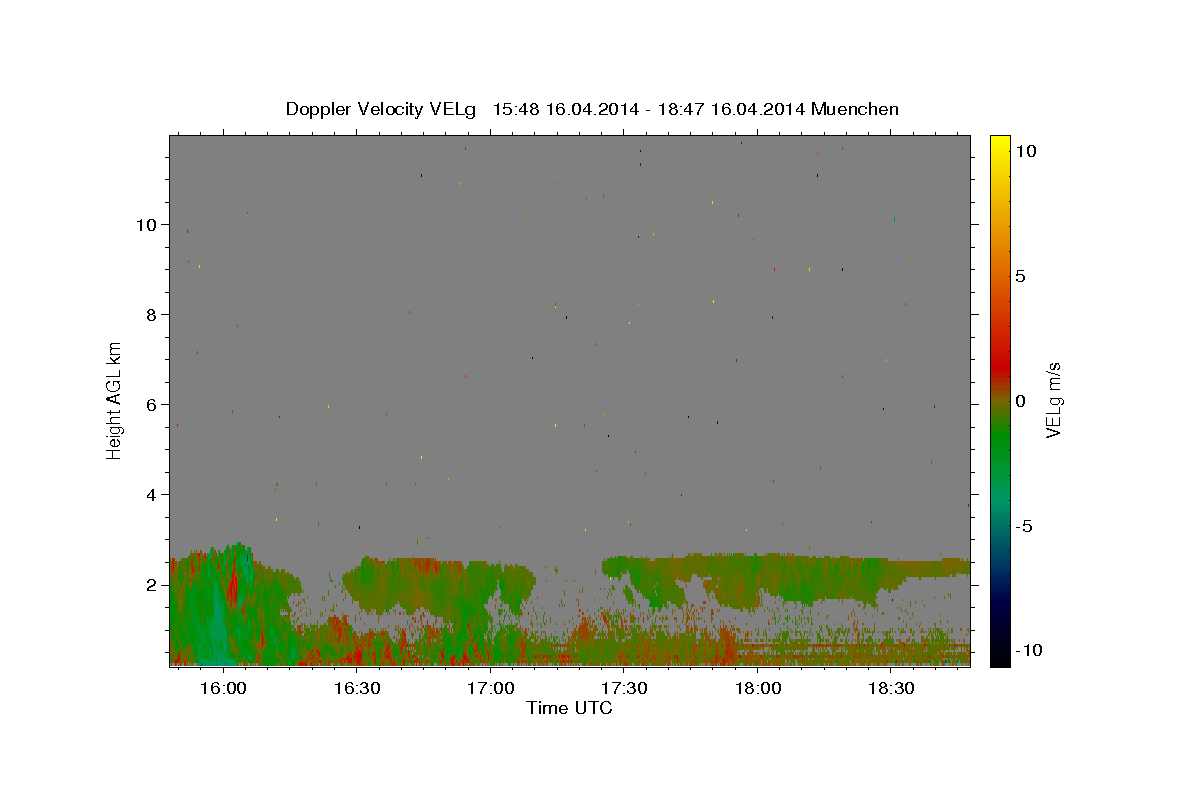Click the '17:00' time tick label
The image size is (1200, 800).
[490, 689]
